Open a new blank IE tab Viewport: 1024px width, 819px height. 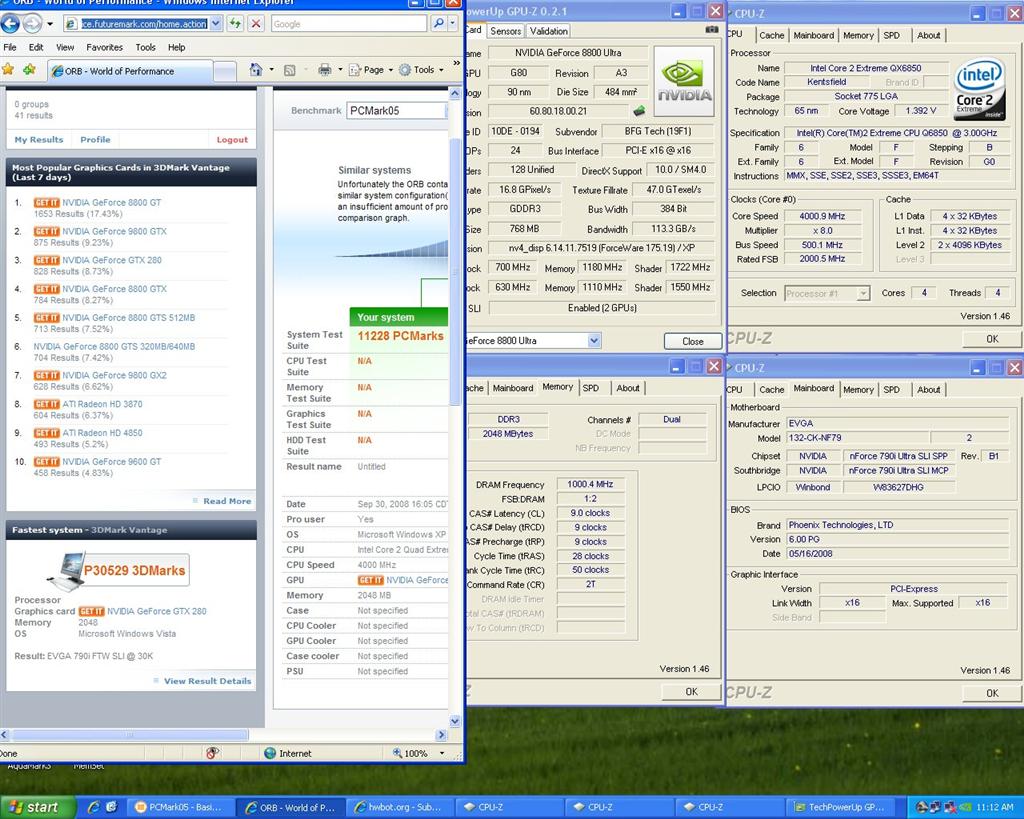coord(225,71)
